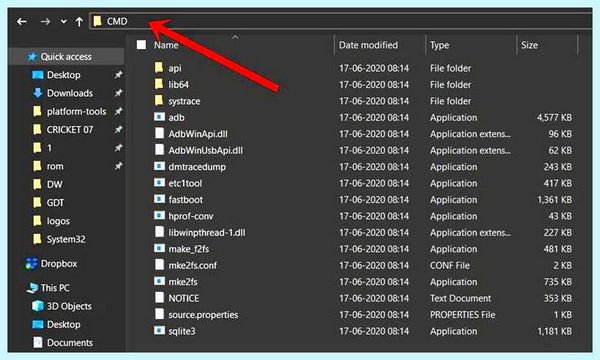Screen dimensions: 600x360
Task: Open Quick access in the sidebar
Action: tap(66, 57)
